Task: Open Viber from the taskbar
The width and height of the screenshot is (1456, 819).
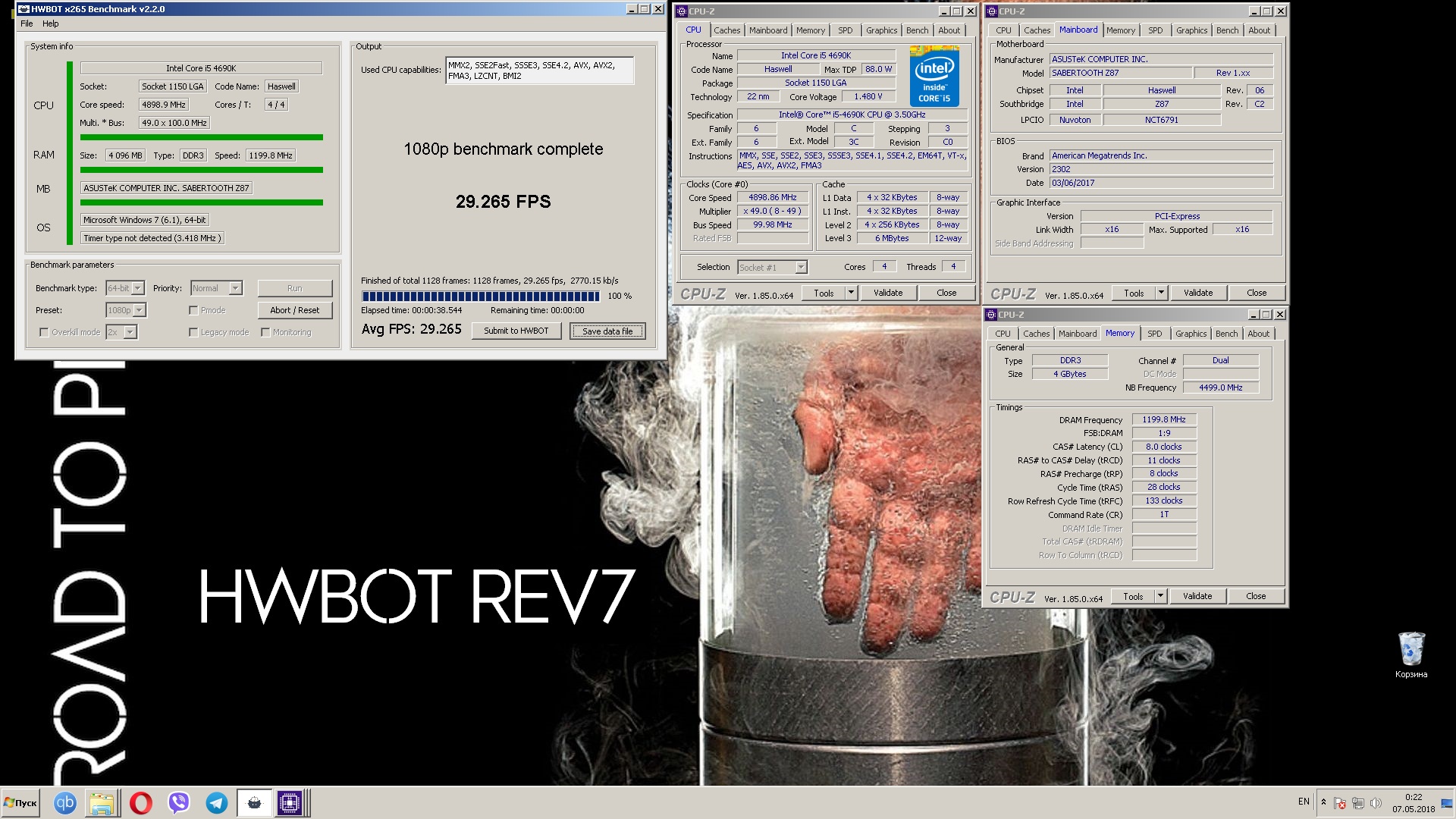Action: 179,802
